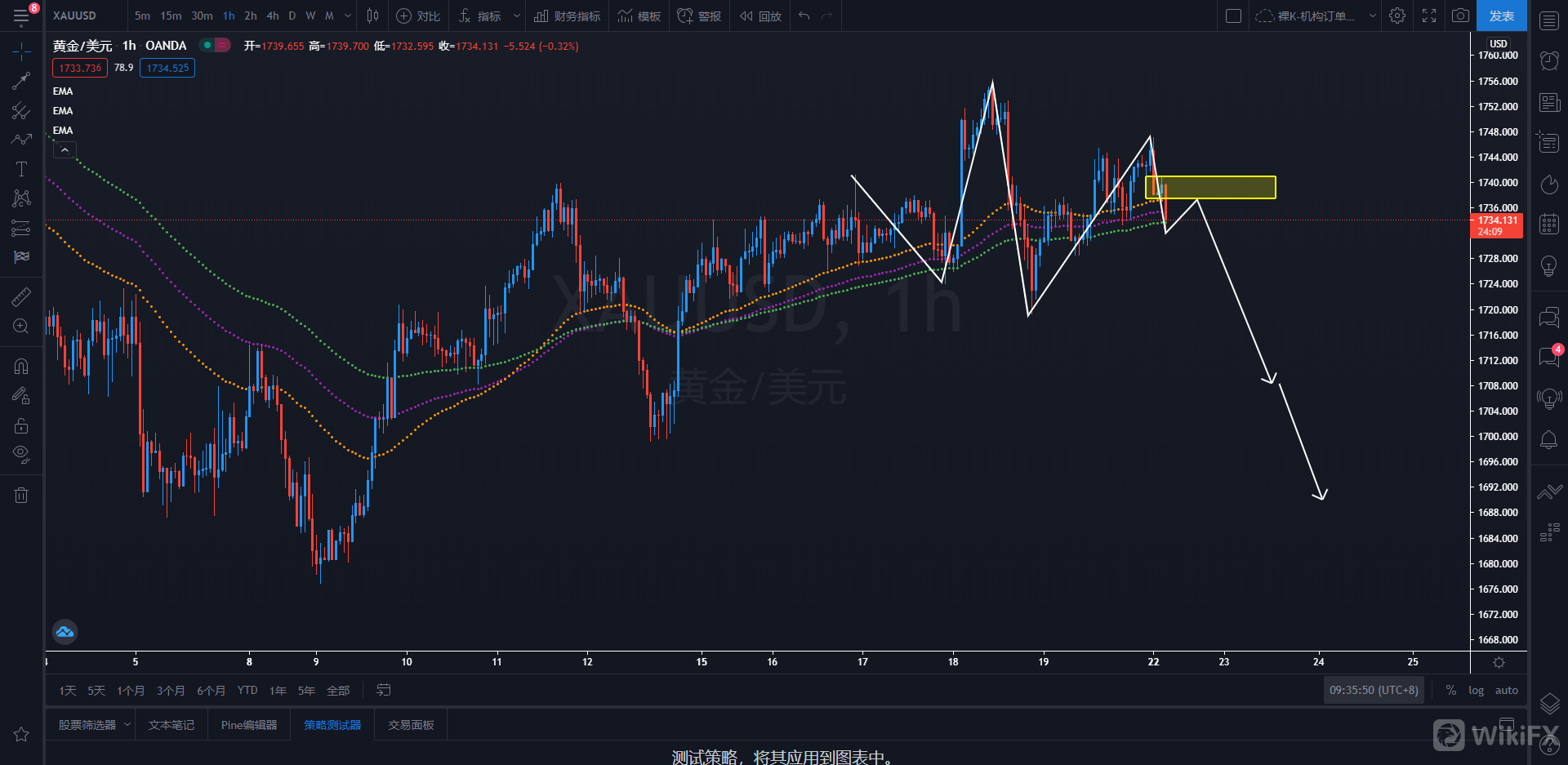1568x765 pixels.
Task: Expand the timeframe interval dropdown arrow
Action: [x=348, y=16]
